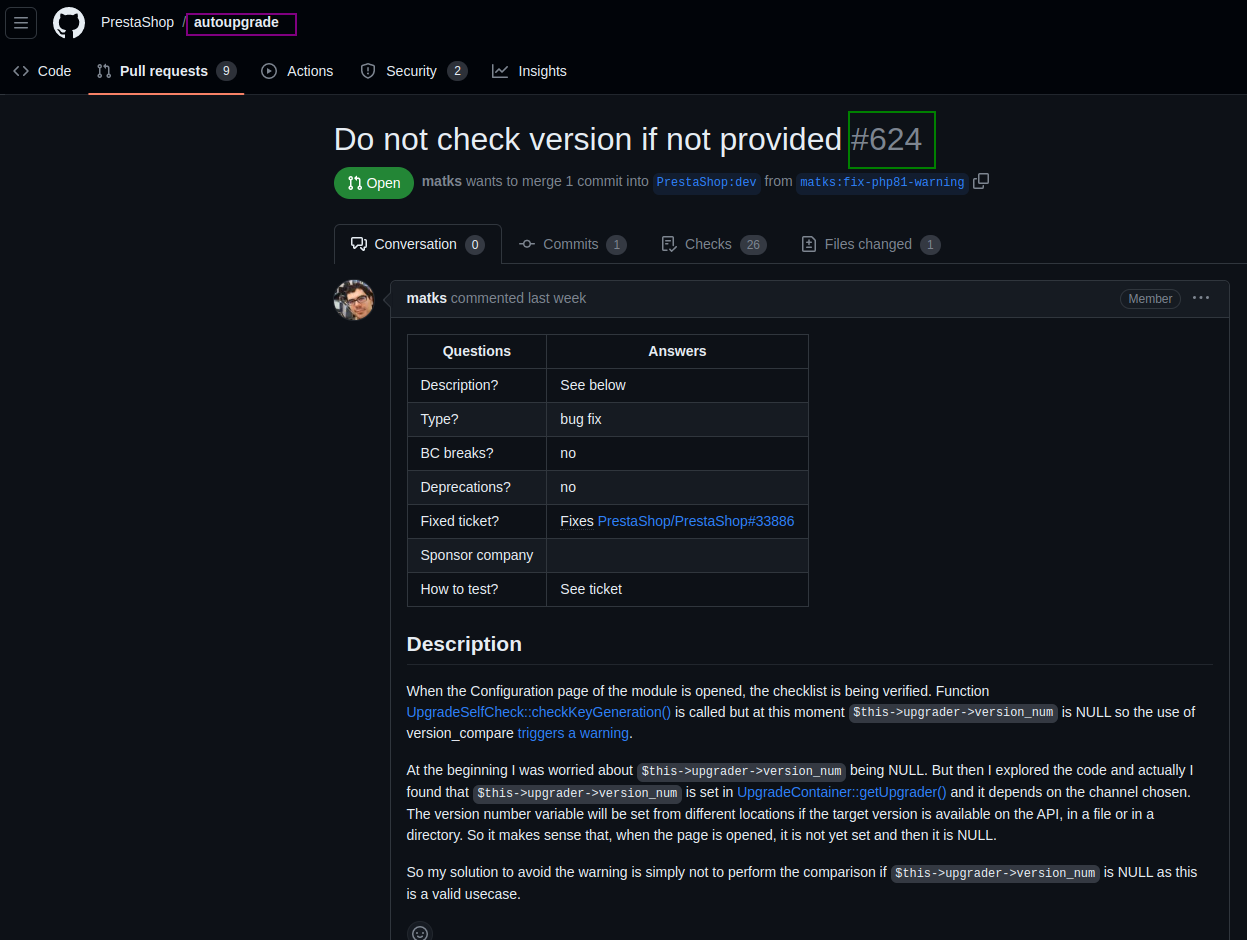Viewport: 1247px width, 940px height.
Task: Show the Files changed tab
Action: (871, 244)
